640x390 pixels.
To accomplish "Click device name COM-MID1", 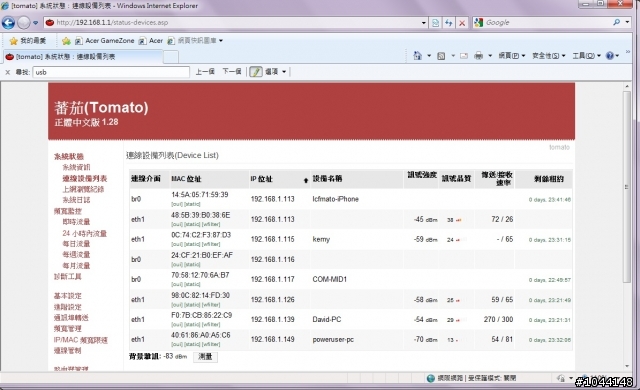I will click(x=329, y=279).
